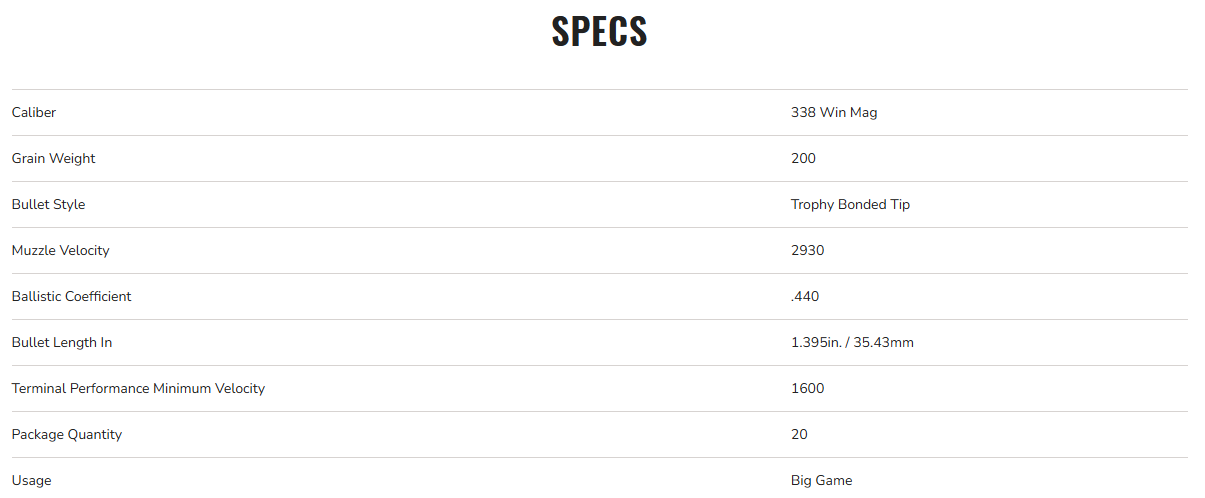Click the Muzzle Velocity label

(60, 251)
